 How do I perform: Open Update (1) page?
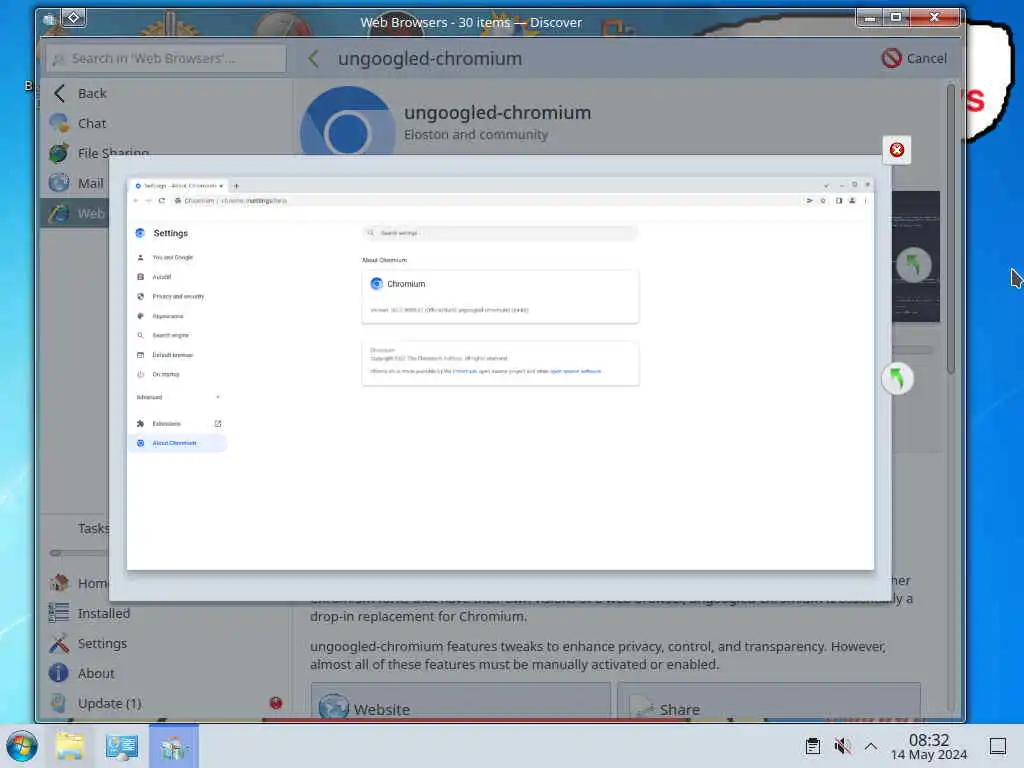point(166,703)
